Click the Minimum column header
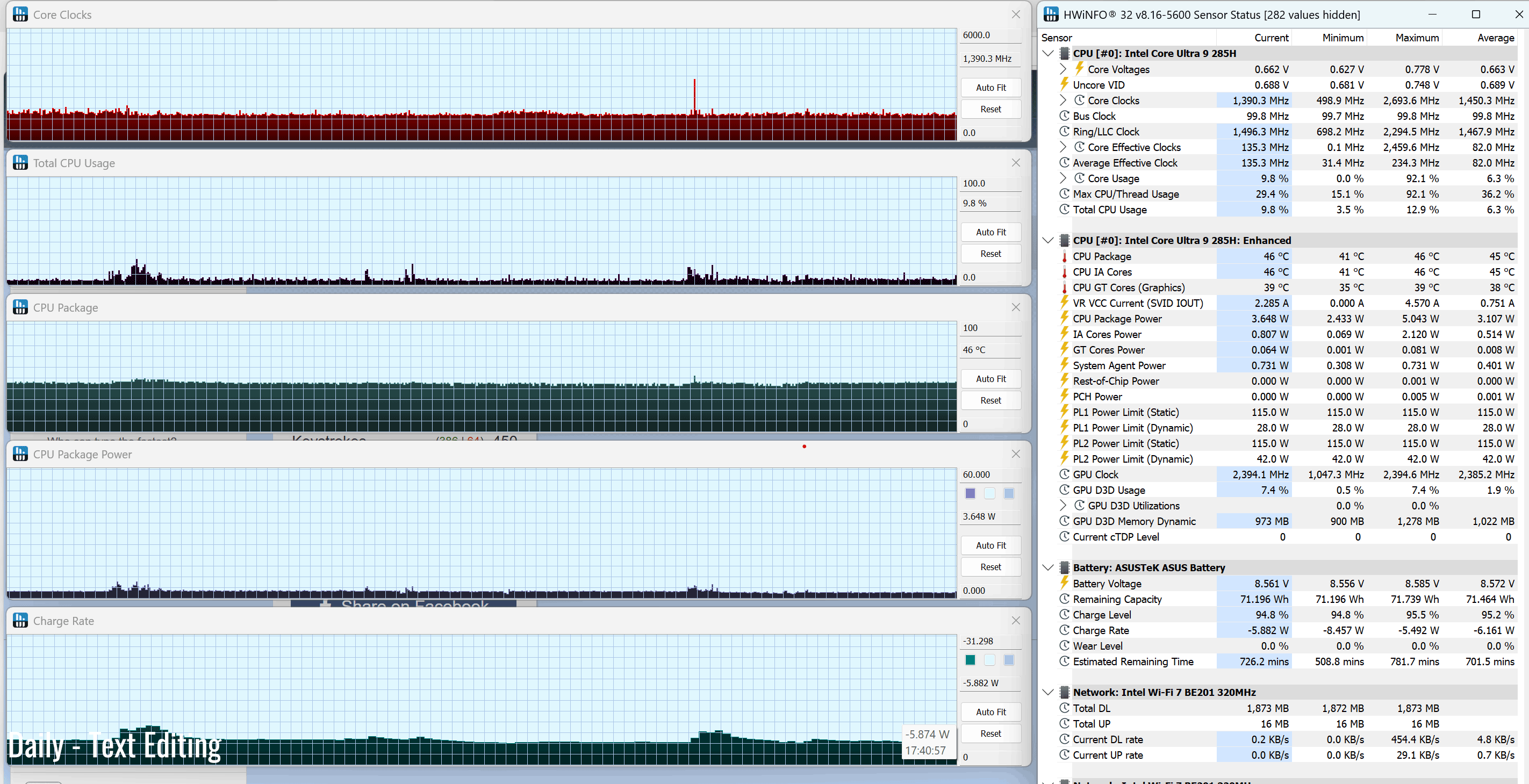This screenshot has height=784, width=1529. coord(1330,38)
